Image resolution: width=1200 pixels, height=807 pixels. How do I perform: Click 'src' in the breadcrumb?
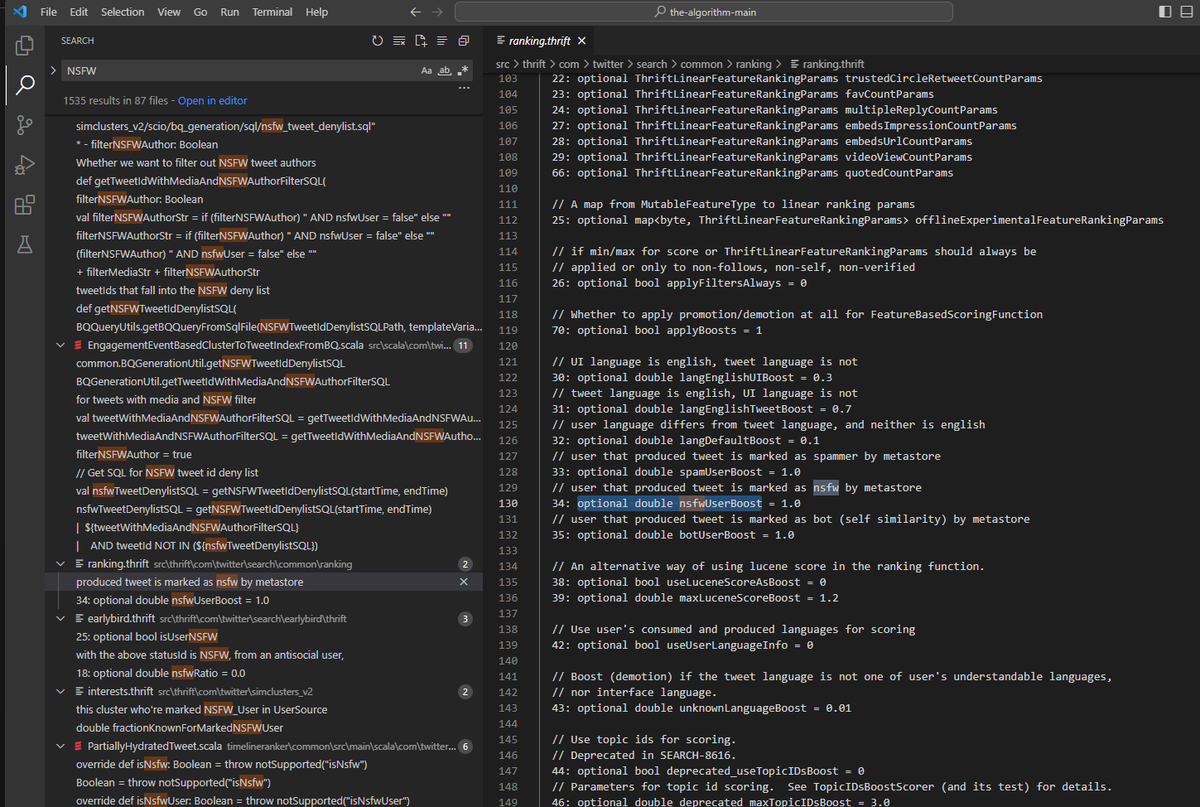503,64
